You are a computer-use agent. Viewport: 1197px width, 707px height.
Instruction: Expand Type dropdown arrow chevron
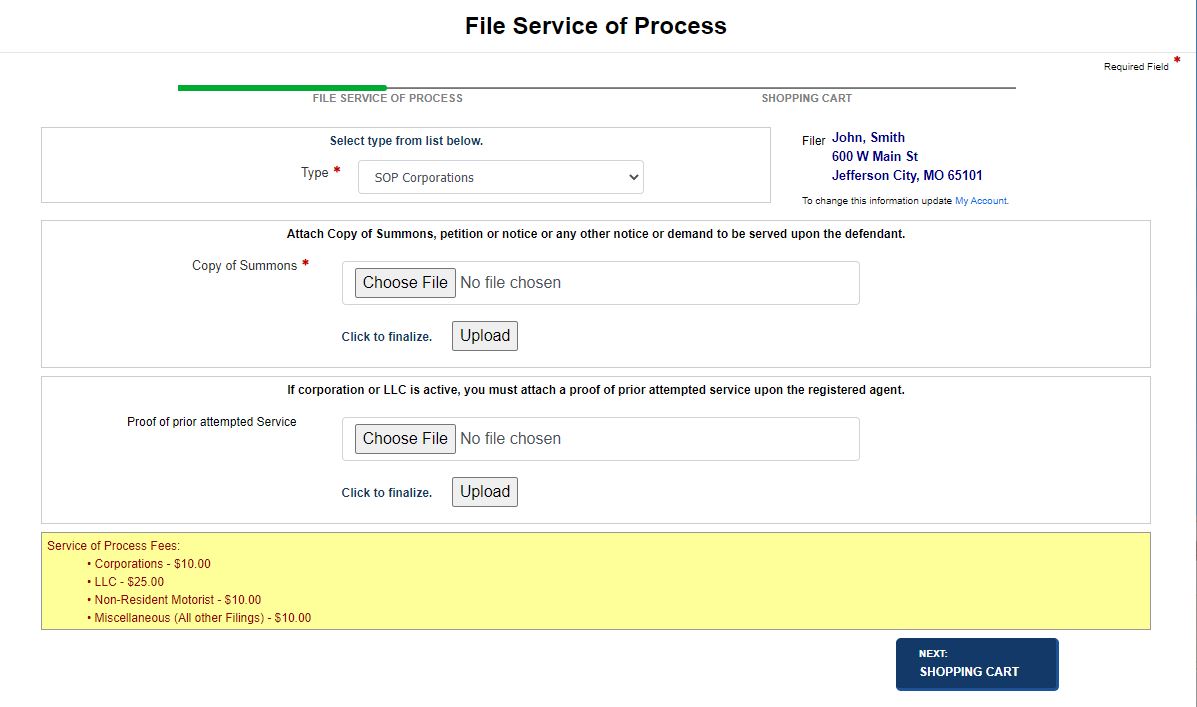click(632, 176)
